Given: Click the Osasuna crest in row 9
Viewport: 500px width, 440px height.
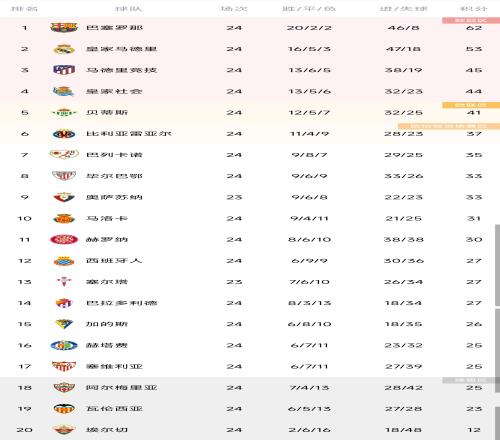Looking at the screenshot, I should (x=64, y=197).
